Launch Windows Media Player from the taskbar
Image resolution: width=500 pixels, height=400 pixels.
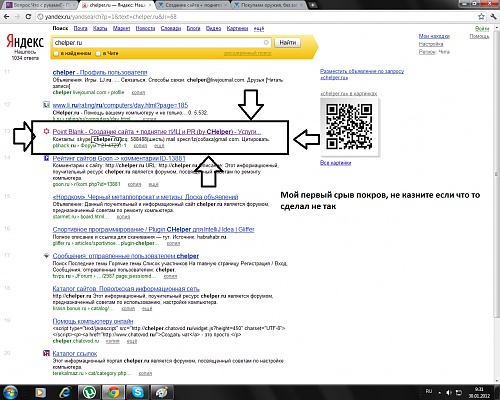pyautogui.click(x=40, y=392)
